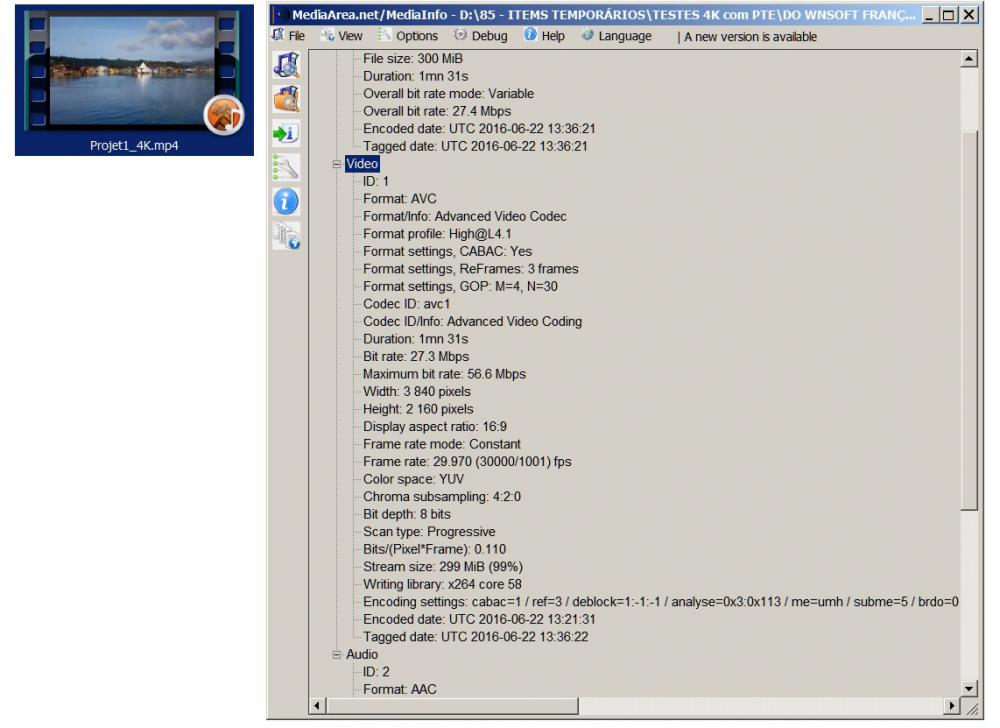Click the vertical scrollbar down arrow

point(968,688)
